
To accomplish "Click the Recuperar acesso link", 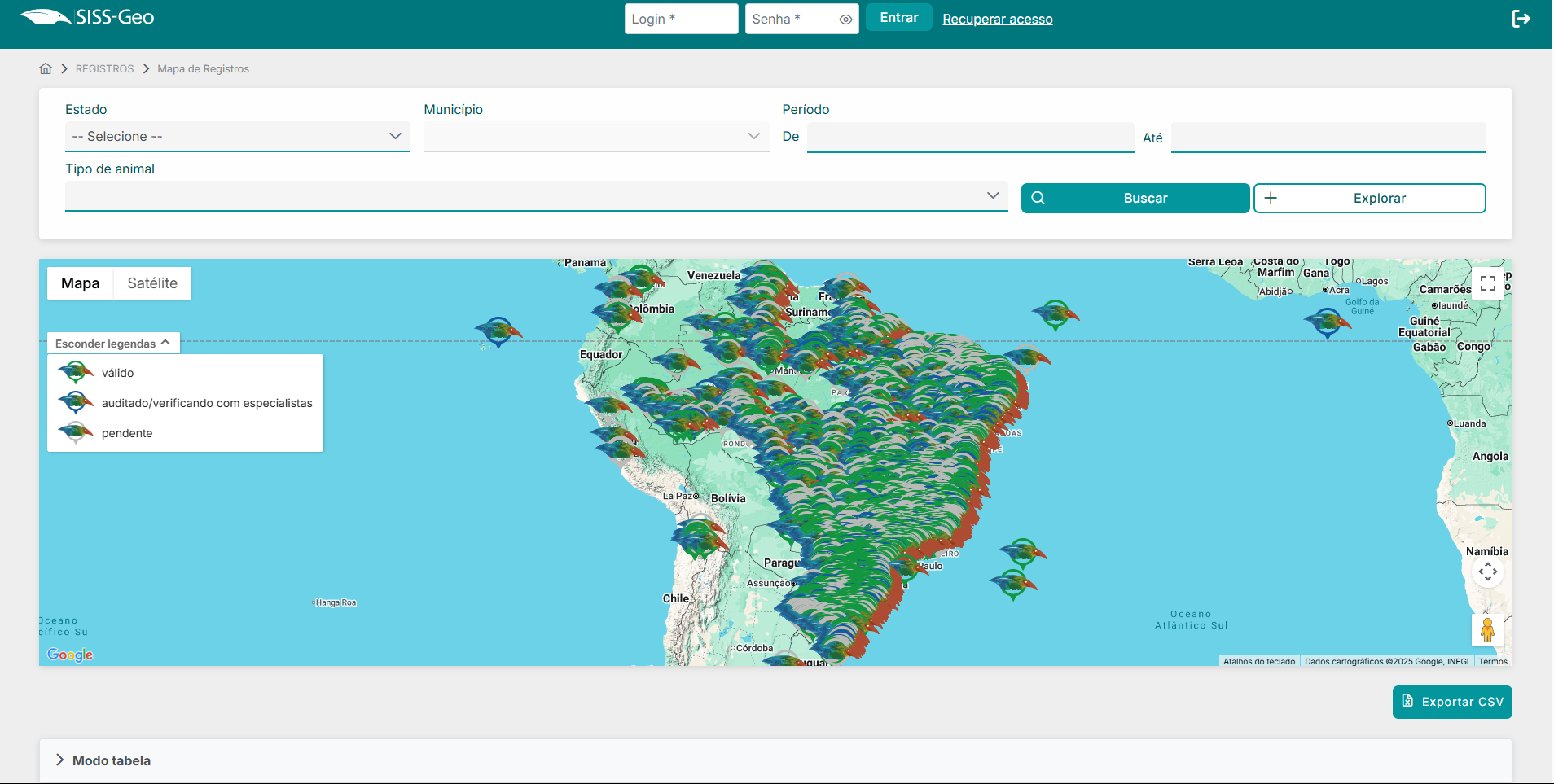I will 997,20.
